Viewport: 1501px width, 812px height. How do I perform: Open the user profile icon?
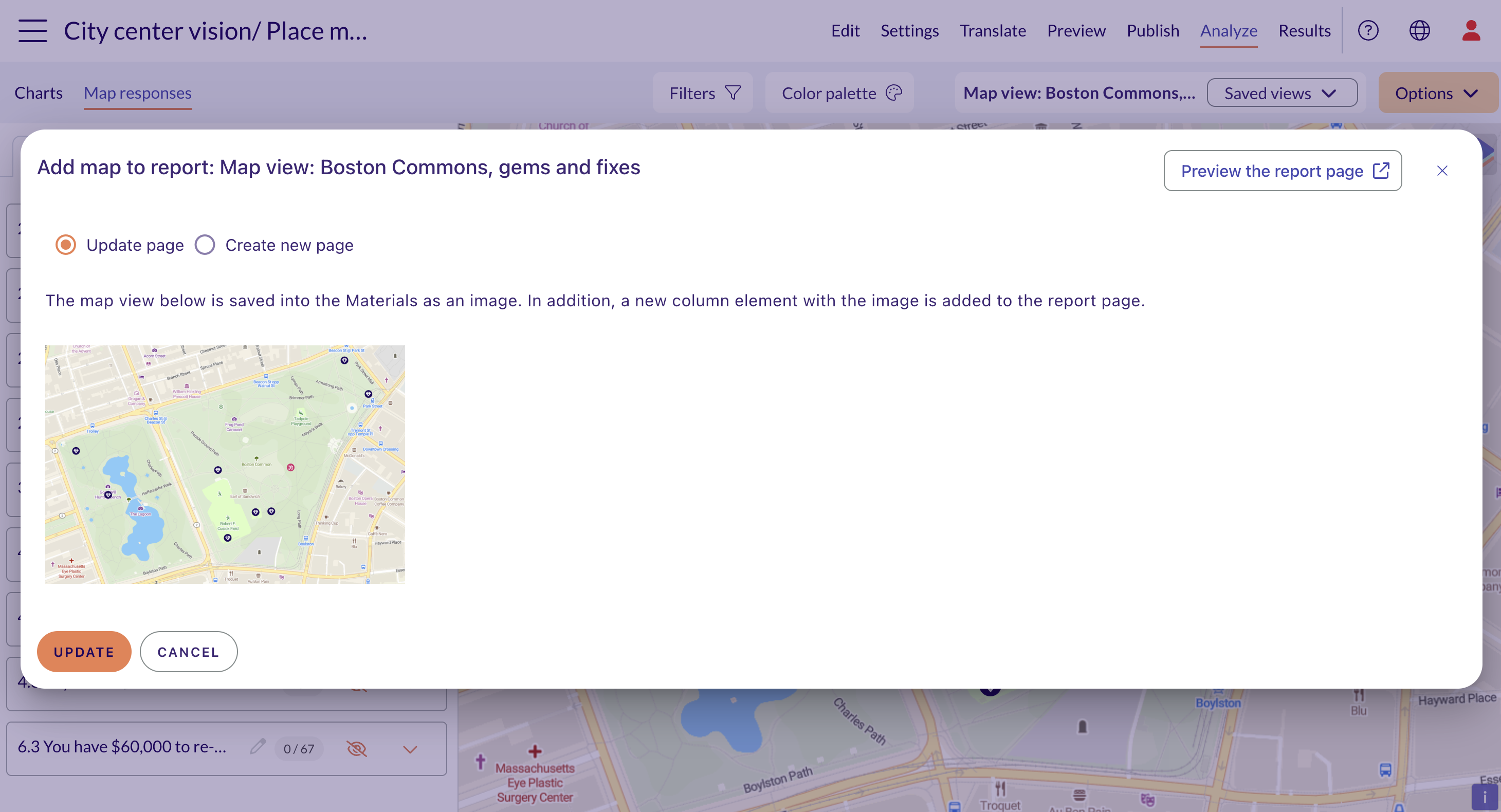pos(1471,30)
